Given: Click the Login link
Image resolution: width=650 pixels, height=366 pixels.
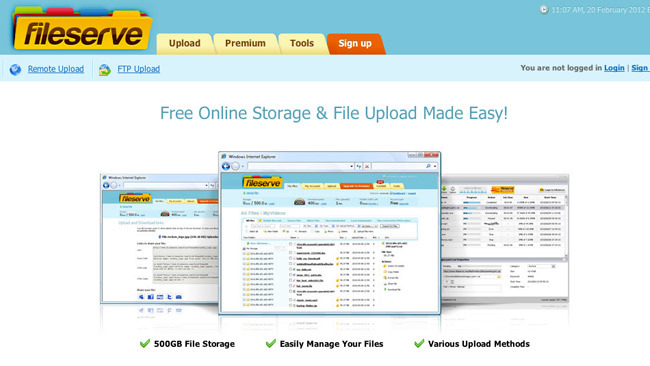Looking at the screenshot, I should pyautogui.click(x=614, y=68).
